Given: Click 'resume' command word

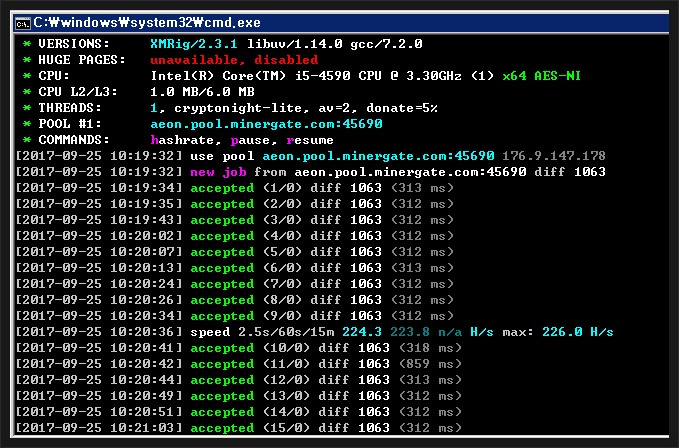Looking at the screenshot, I should [310, 140].
